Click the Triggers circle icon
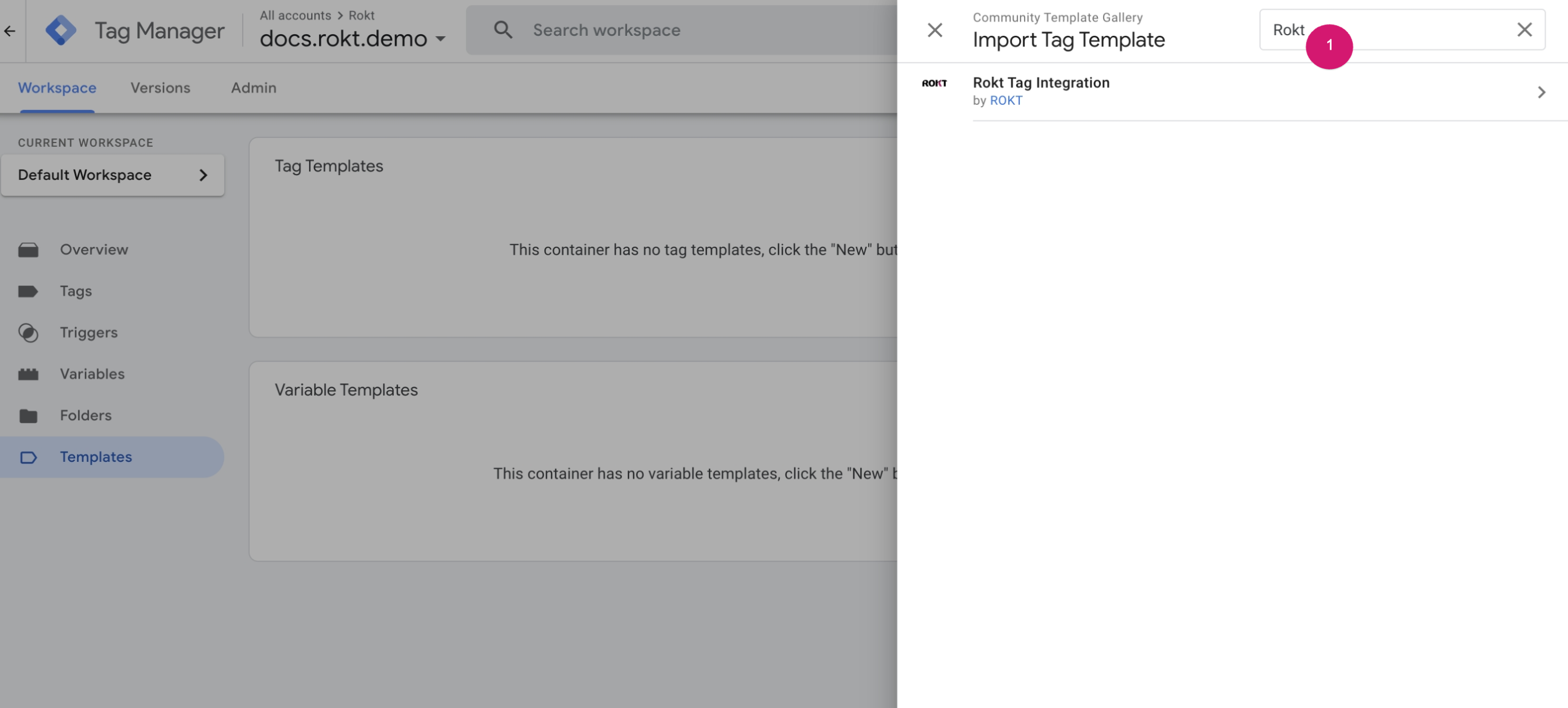 tap(28, 333)
